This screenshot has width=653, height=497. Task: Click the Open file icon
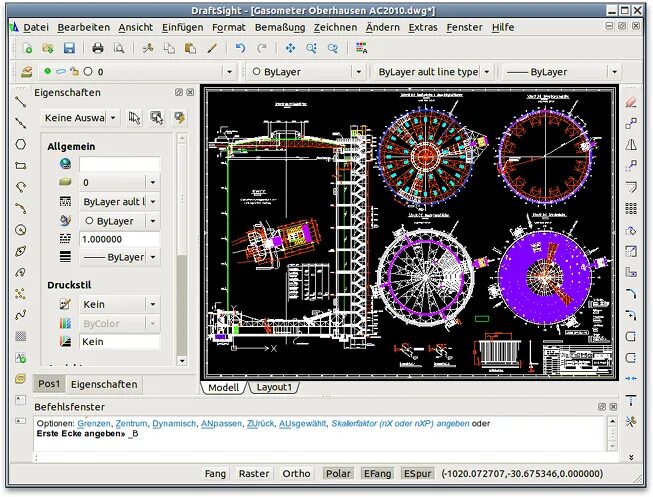(x=48, y=48)
